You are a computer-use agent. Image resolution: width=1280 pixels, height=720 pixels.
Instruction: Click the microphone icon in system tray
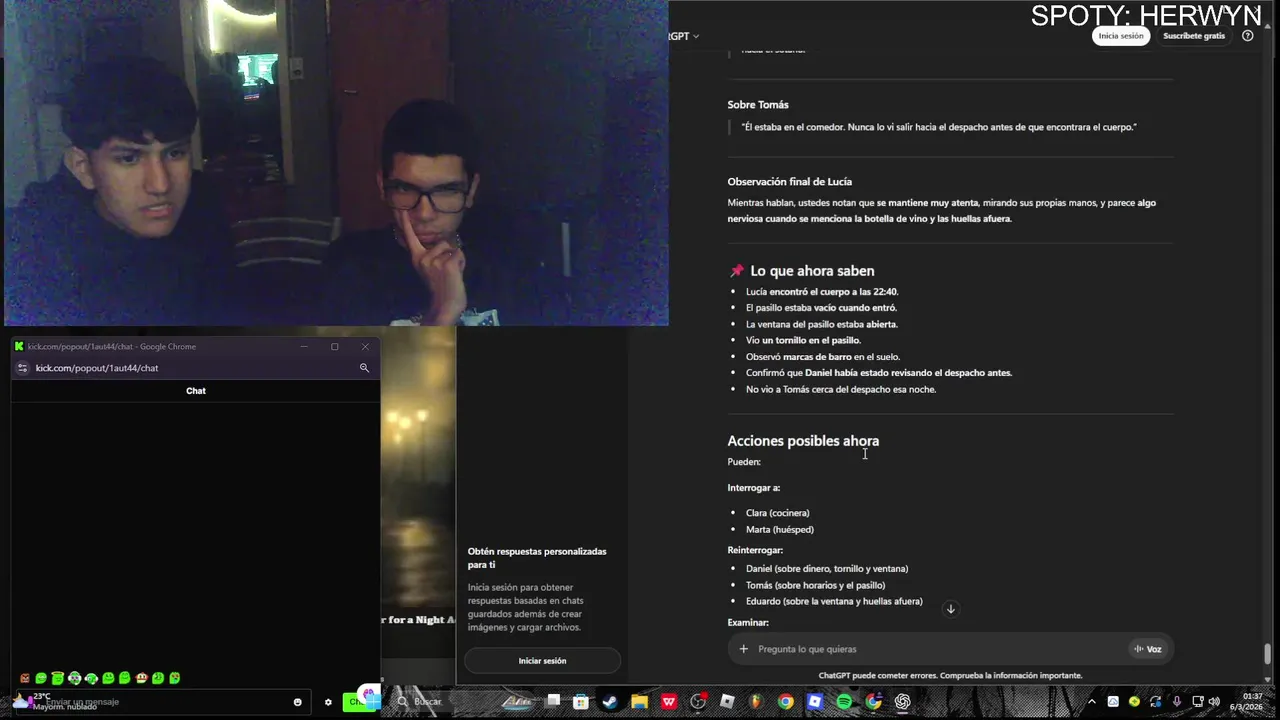pyautogui.click(x=1176, y=702)
